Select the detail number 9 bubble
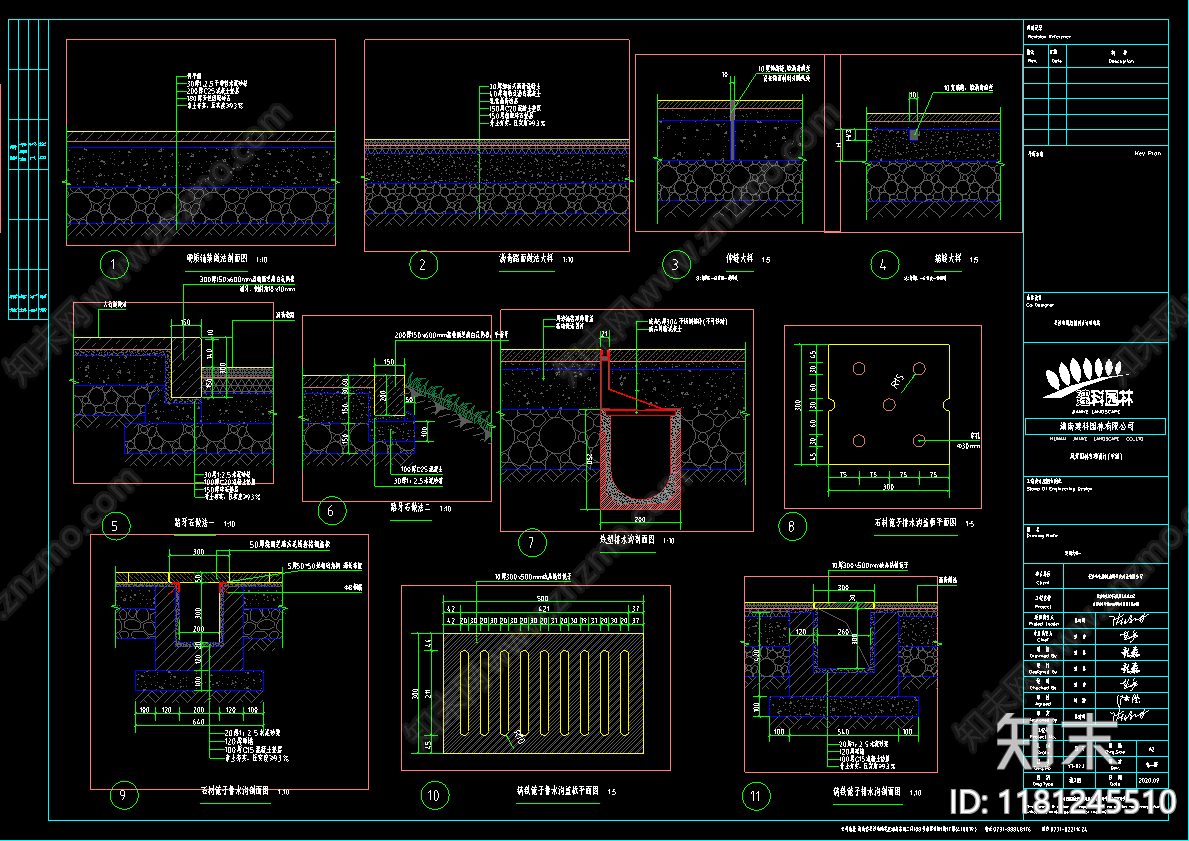The height and width of the screenshot is (841, 1189). click(x=124, y=795)
